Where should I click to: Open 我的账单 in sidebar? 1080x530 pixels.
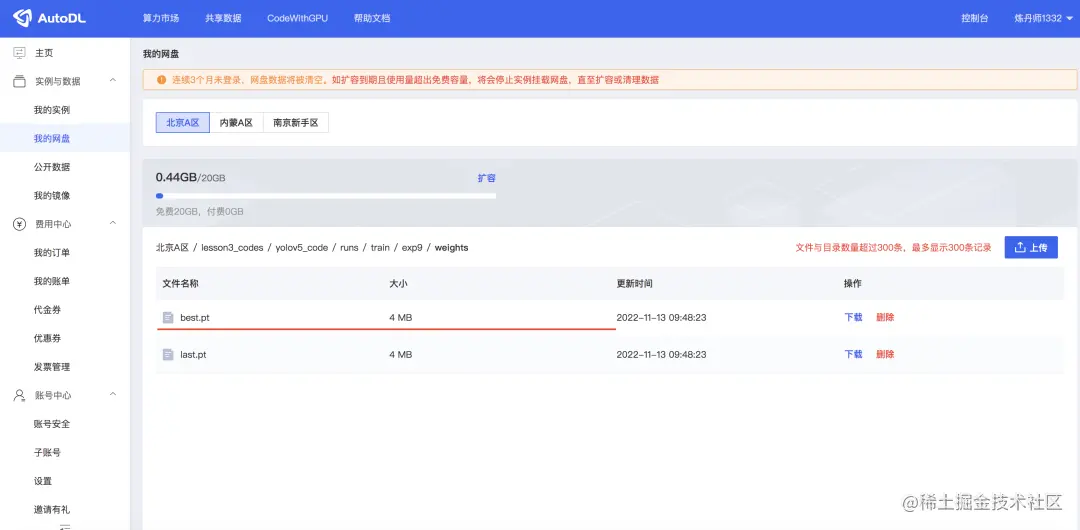tap(52, 281)
